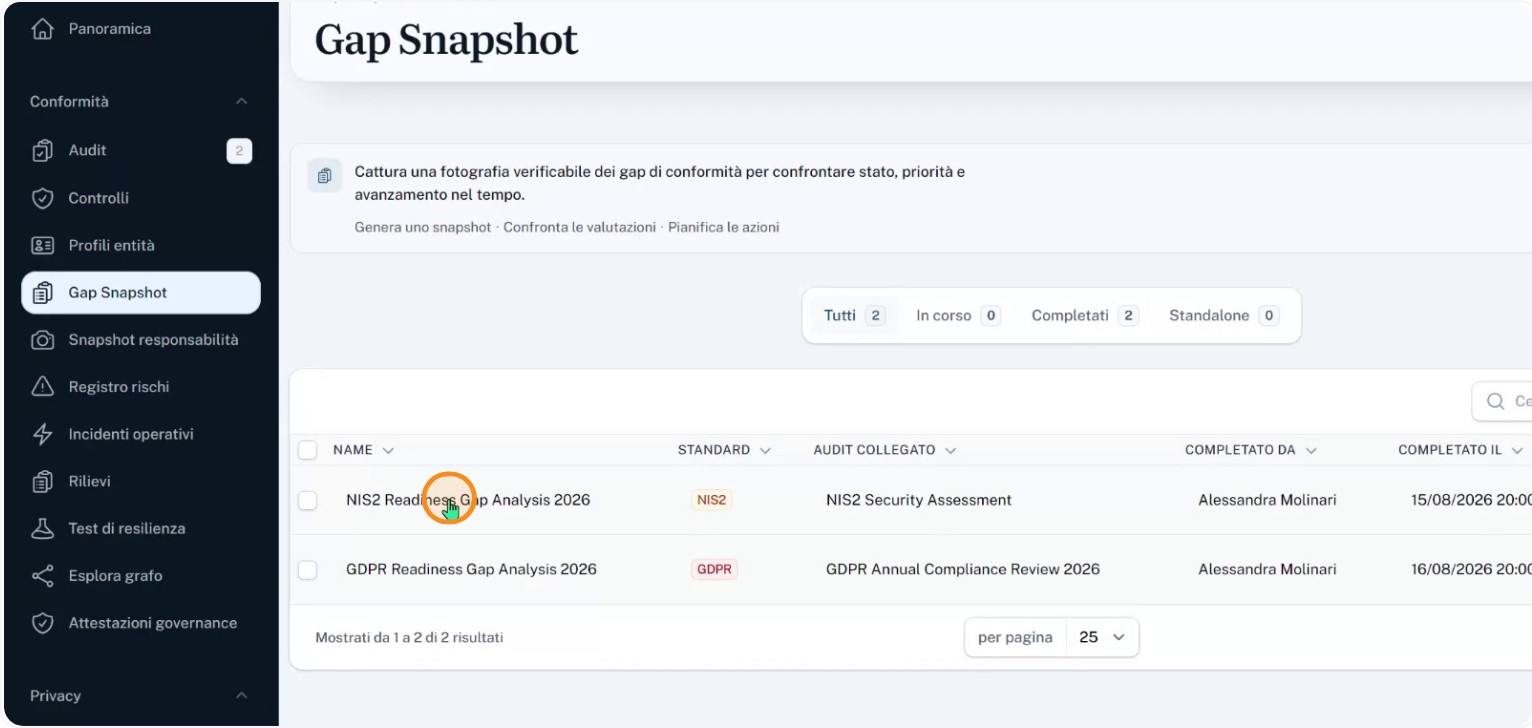Sort by the AUDIT COLLEGATO column header
Viewport: 1532px width, 728px height.
click(885, 450)
